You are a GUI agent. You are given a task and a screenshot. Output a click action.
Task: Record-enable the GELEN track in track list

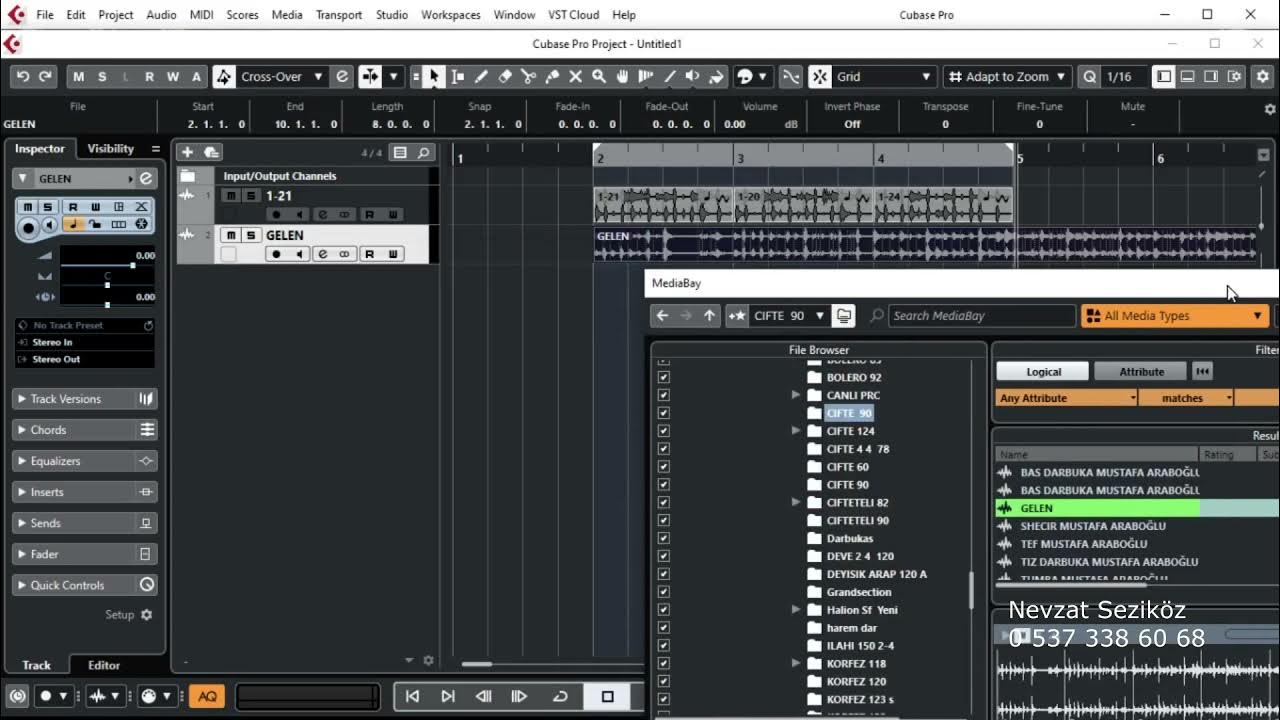coord(276,254)
